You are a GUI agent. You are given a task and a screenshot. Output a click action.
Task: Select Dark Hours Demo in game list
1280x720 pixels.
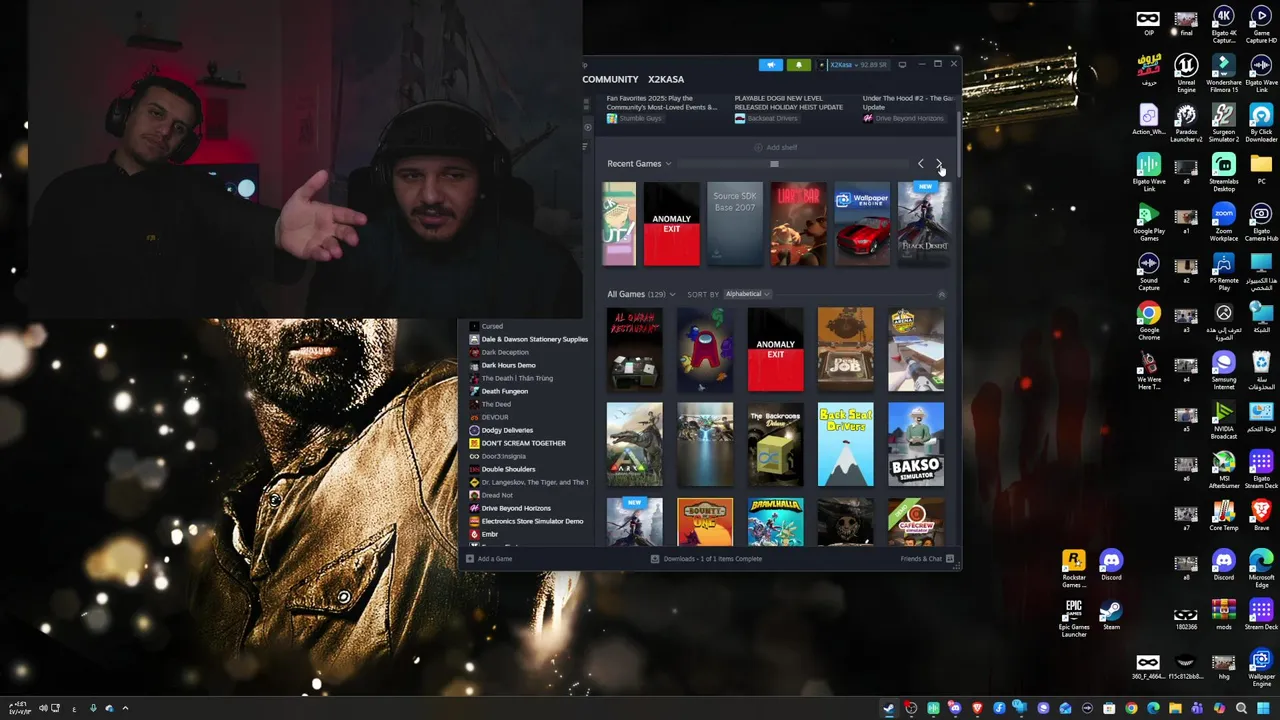click(x=503, y=365)
